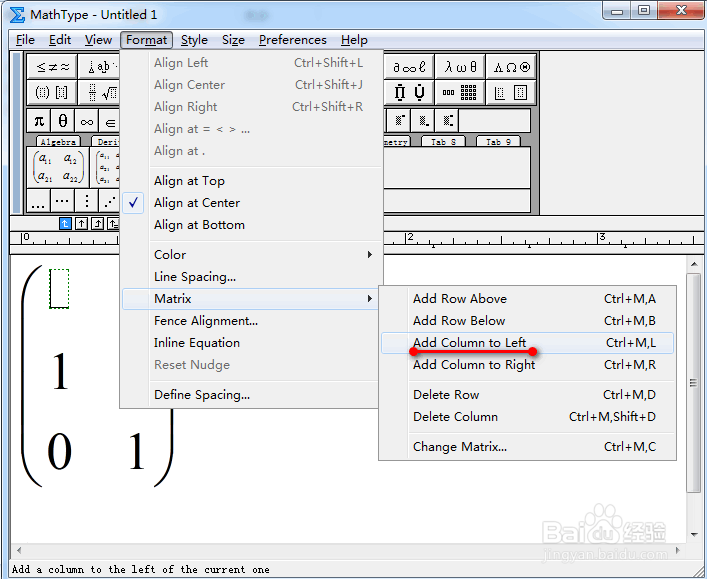This screenshot has width=707, height=579.
Task: Choose Delete Column
Action: coord(528,417)
